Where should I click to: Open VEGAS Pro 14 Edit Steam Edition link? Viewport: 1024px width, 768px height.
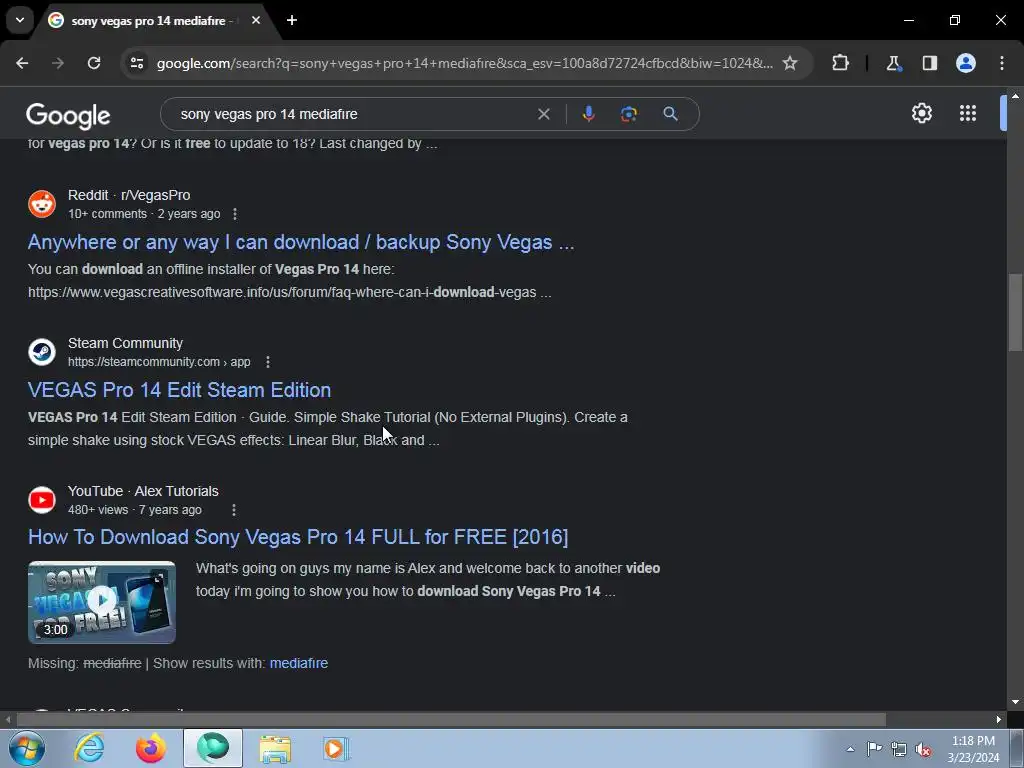(x=180, y=390)
